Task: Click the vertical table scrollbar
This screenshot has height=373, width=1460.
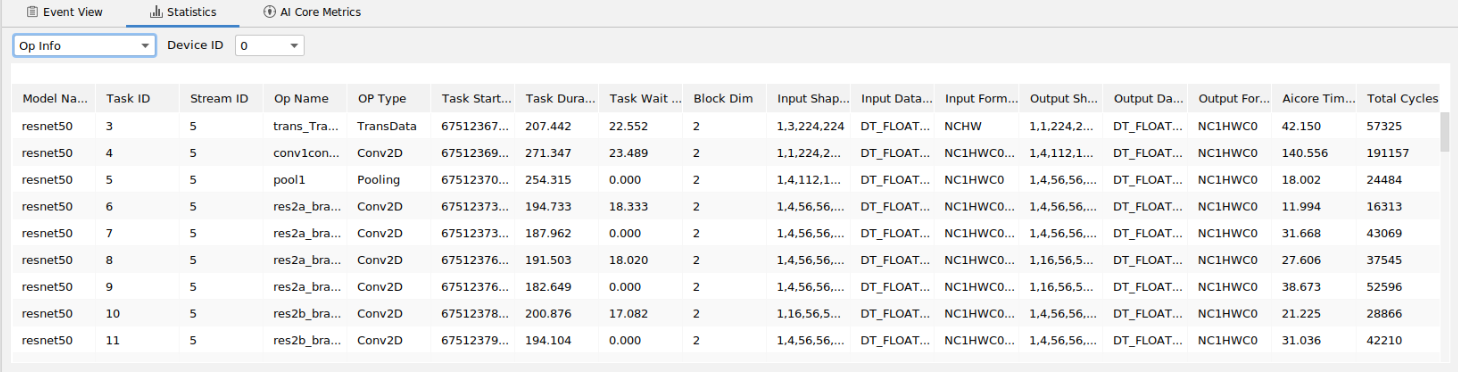Action: pyautogui.click(x=1445, y=131)
